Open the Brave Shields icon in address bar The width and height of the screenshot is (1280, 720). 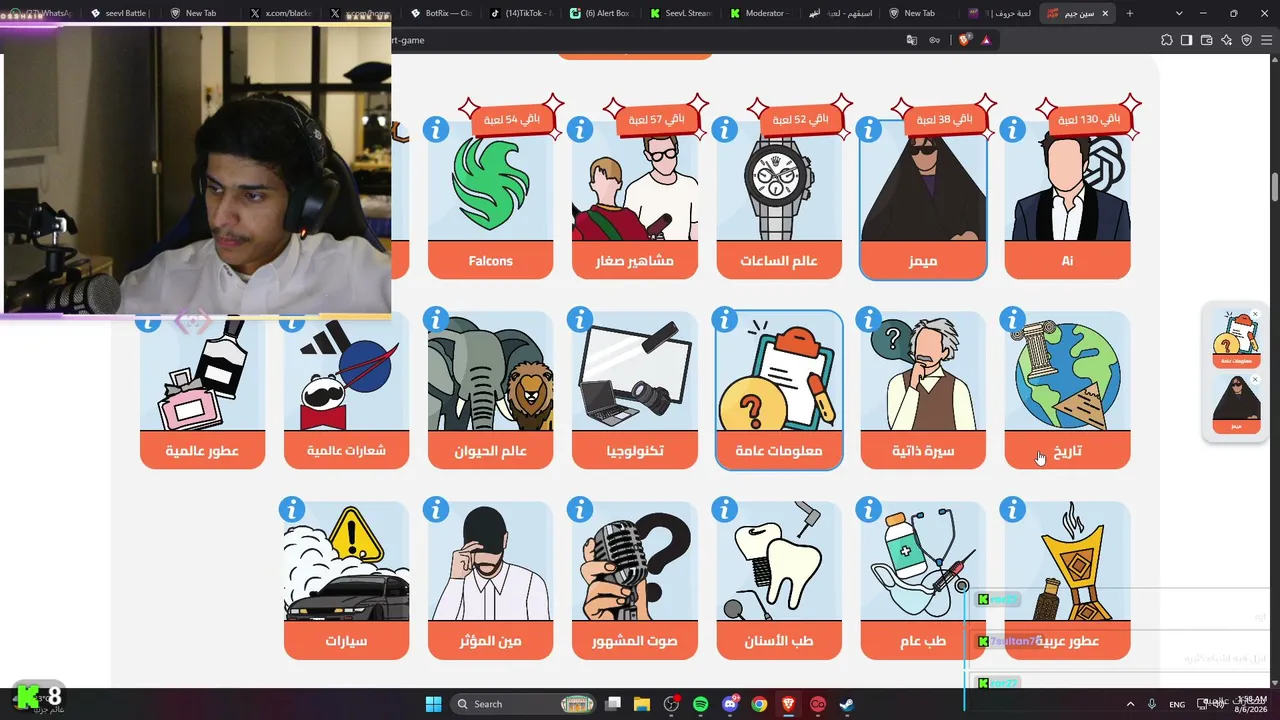coord(965,40)
